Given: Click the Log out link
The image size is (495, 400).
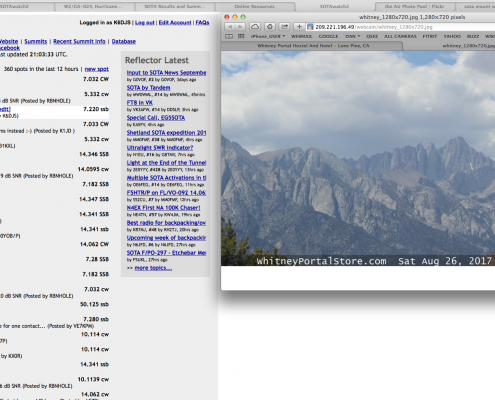Looking at the screenshot, I should [145, 23].
